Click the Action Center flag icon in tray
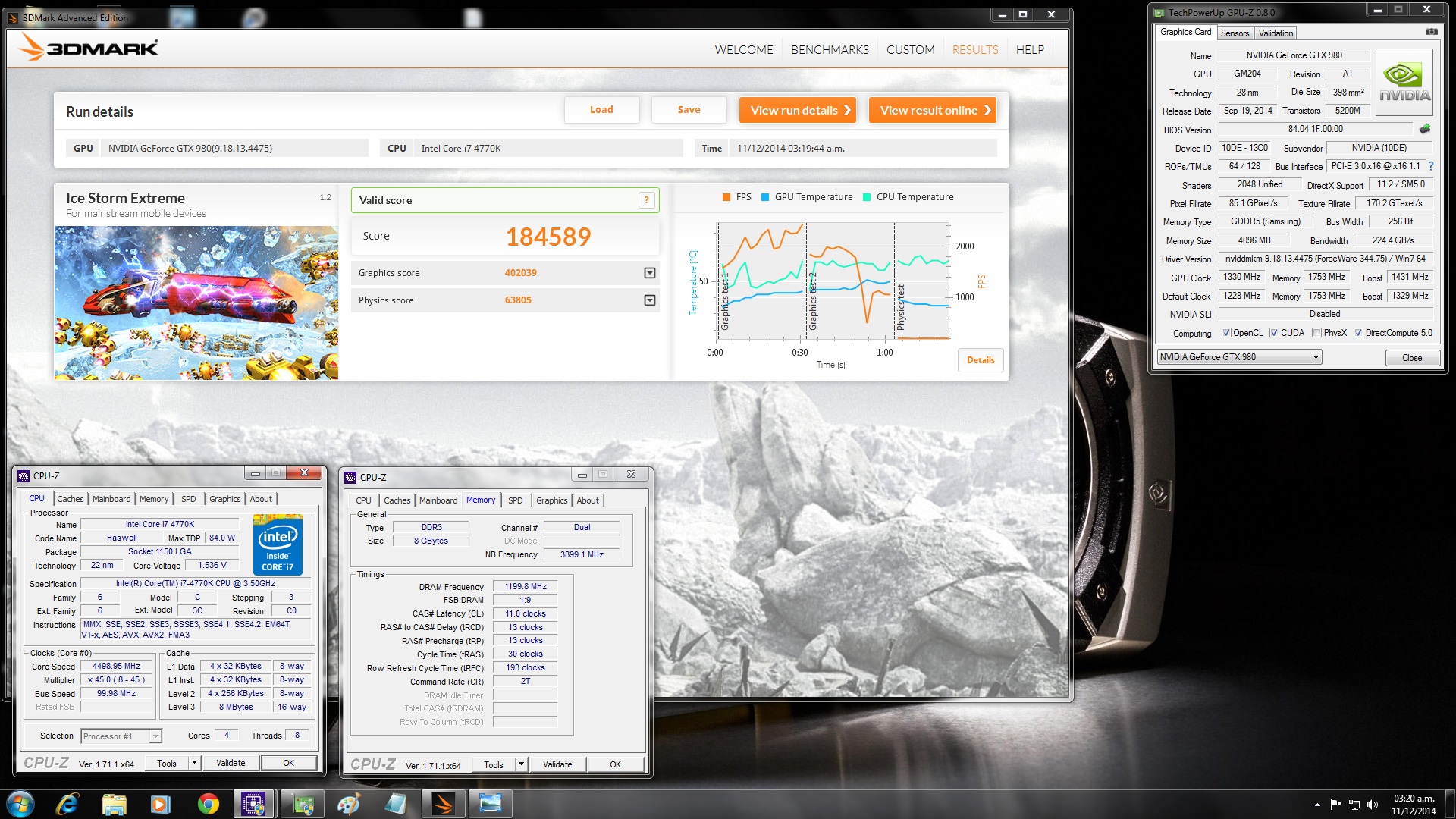Image resolution: width=1456 pixels, height=819 pixels. coord(1335,805)
